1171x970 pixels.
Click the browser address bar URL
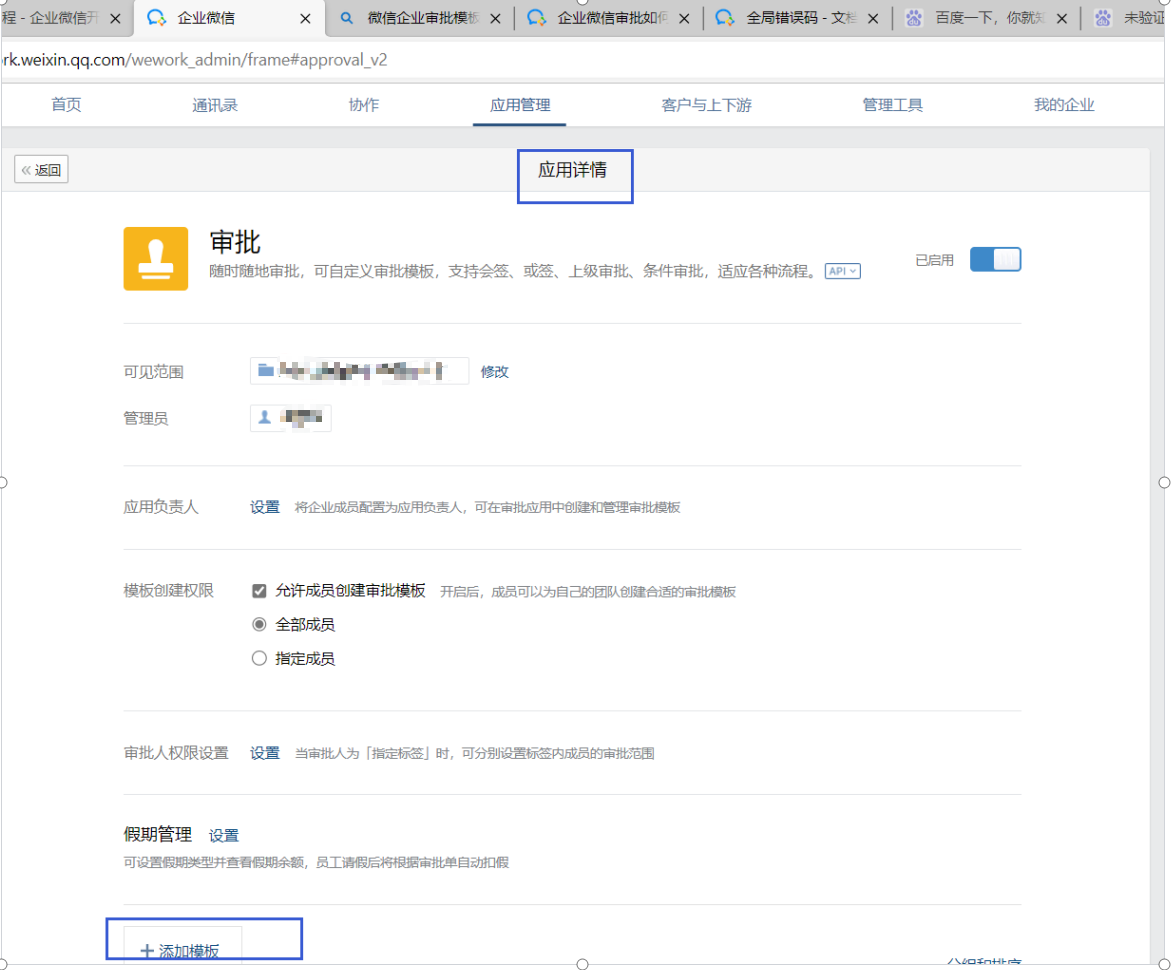coord(194,60)
